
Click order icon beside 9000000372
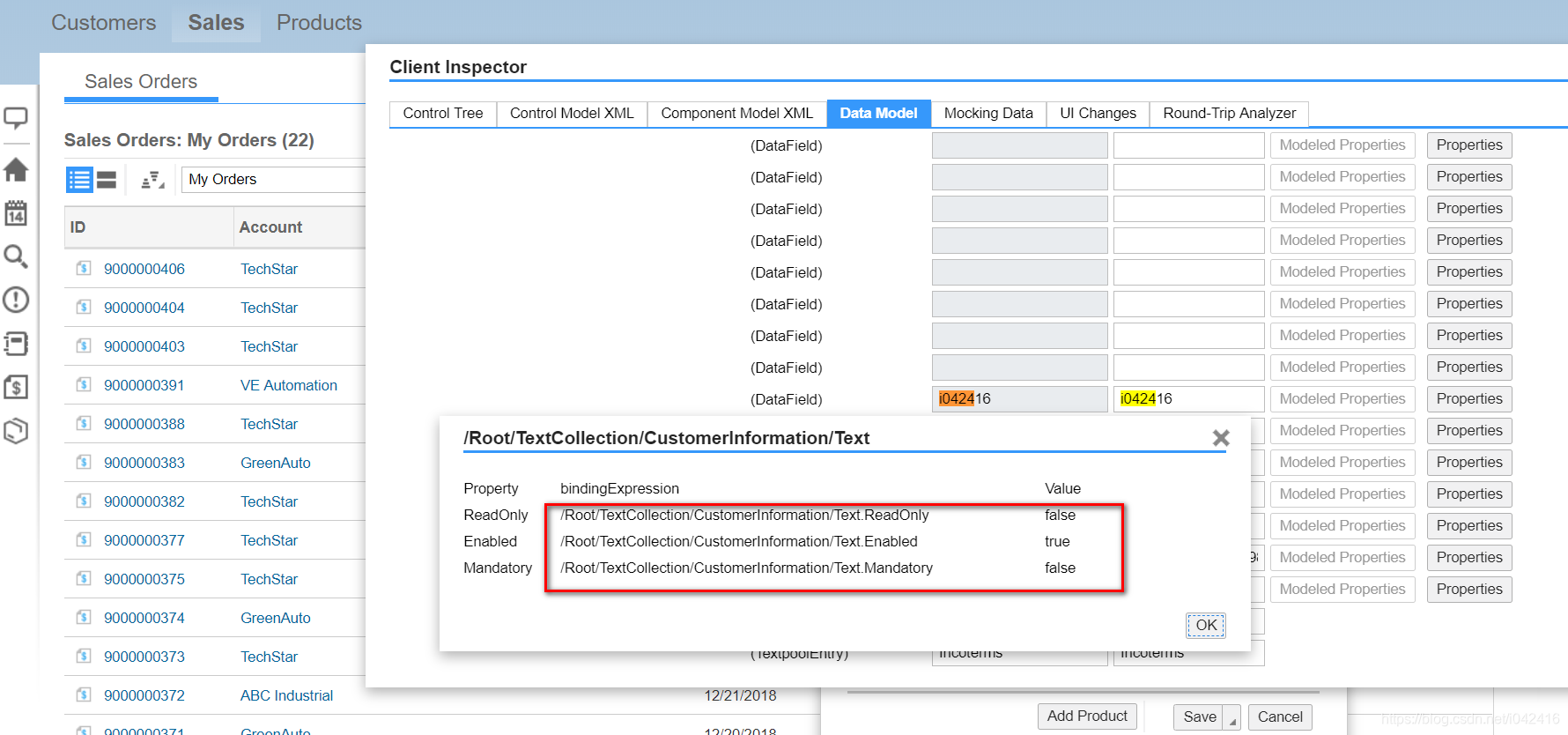84,694
